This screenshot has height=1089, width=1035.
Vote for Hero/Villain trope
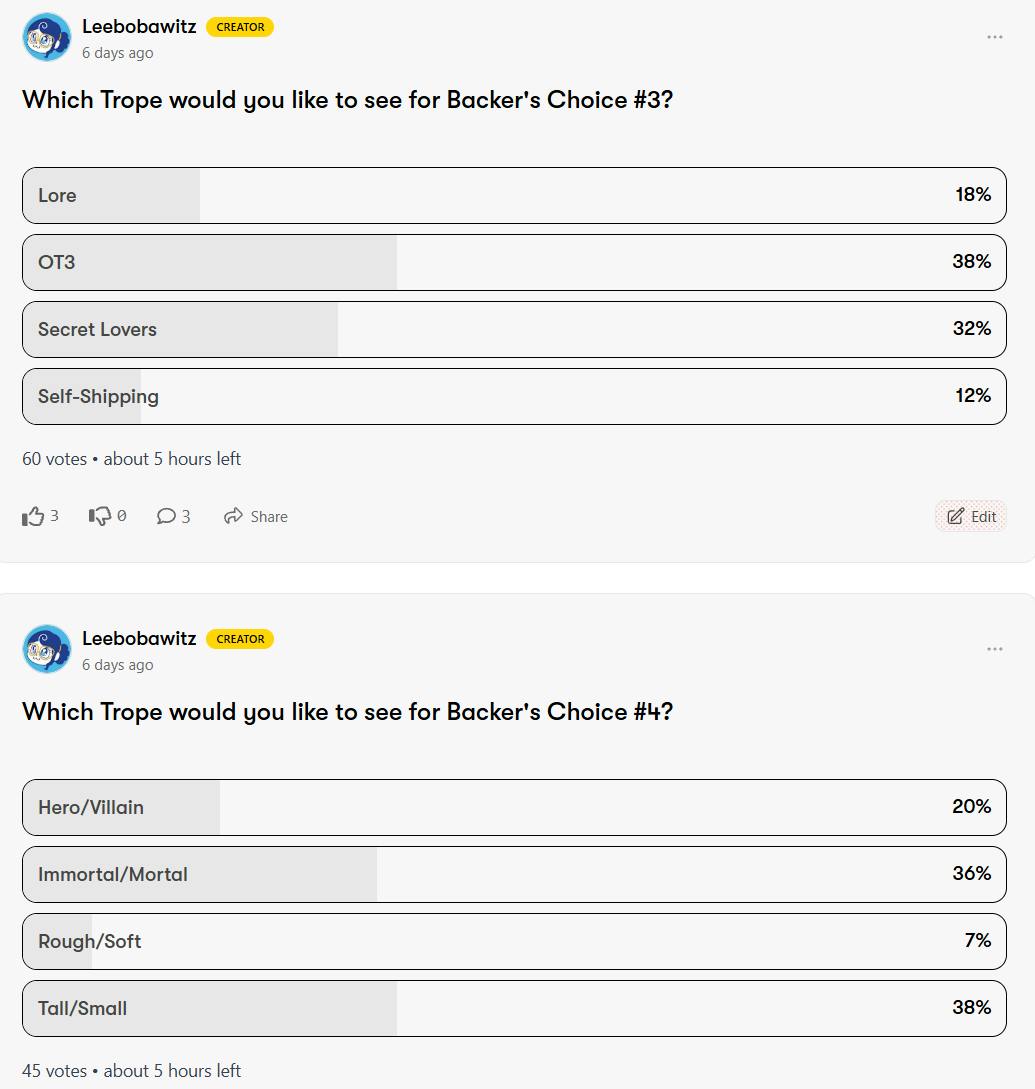(x=514, y=807)
